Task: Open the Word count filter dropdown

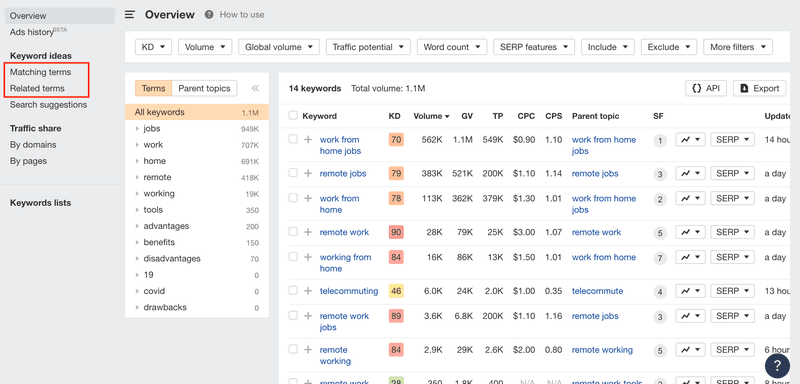Action: 452,47
